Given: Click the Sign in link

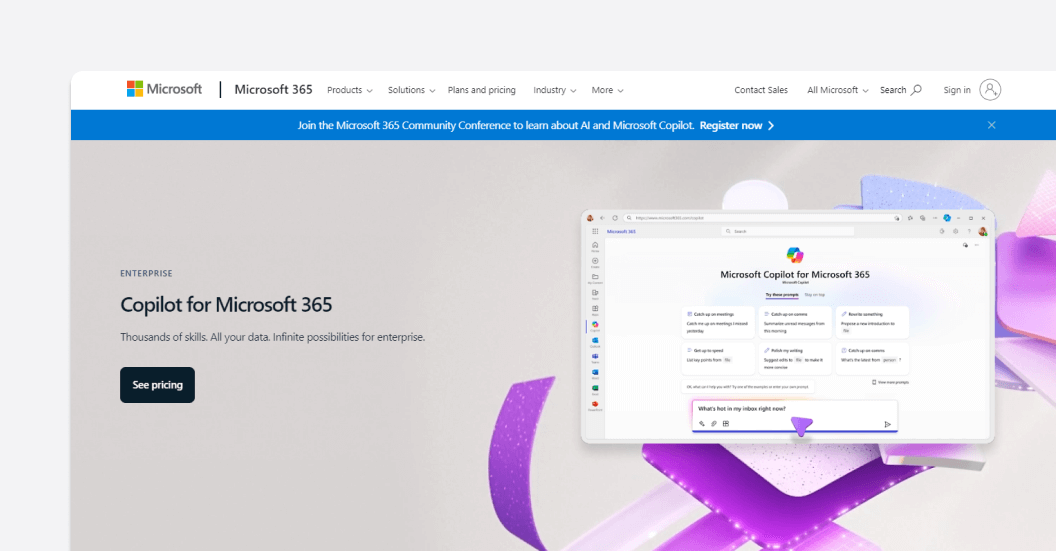Looking at the screenshot, I should (x=957, y=90).
